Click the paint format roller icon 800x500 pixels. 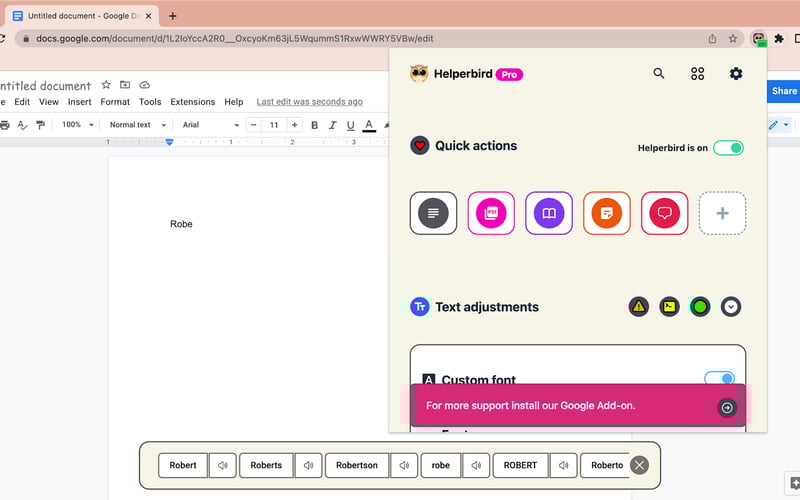pos(40,125)
